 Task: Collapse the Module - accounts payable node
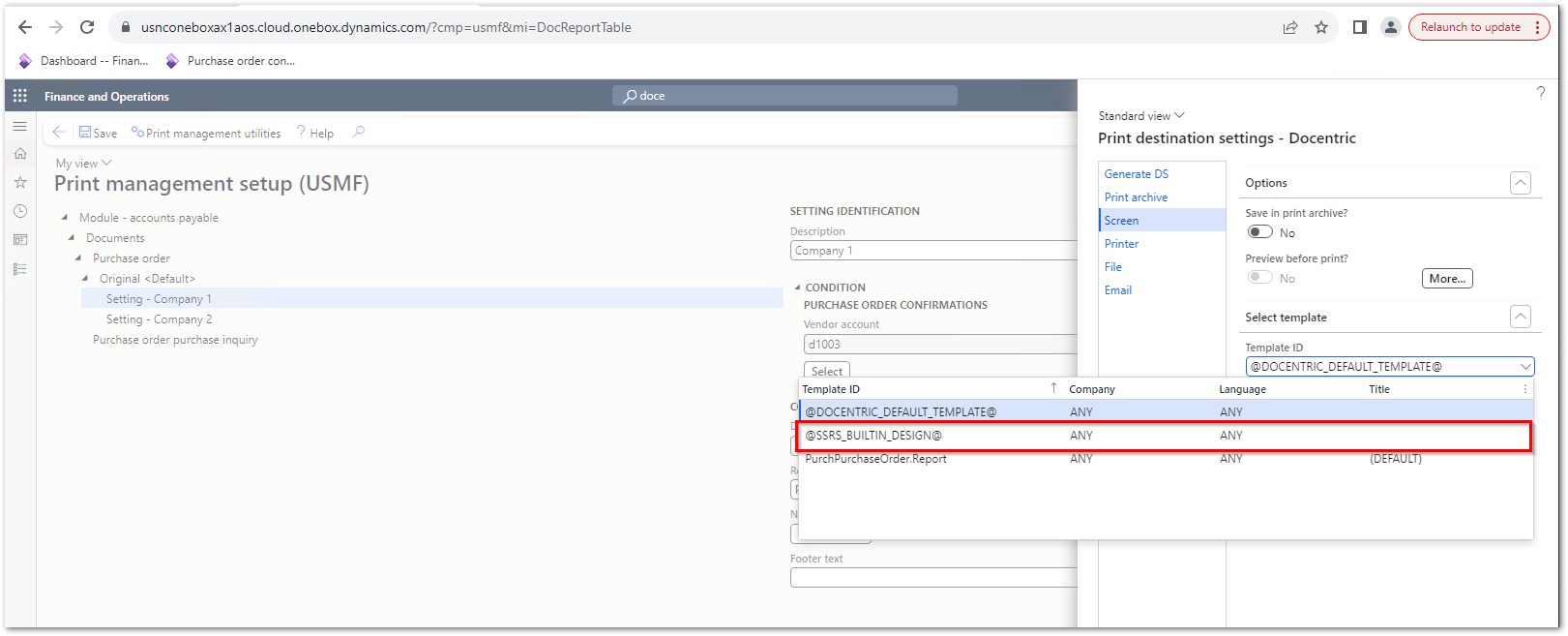pyautogui.click(x=65, y=218)
